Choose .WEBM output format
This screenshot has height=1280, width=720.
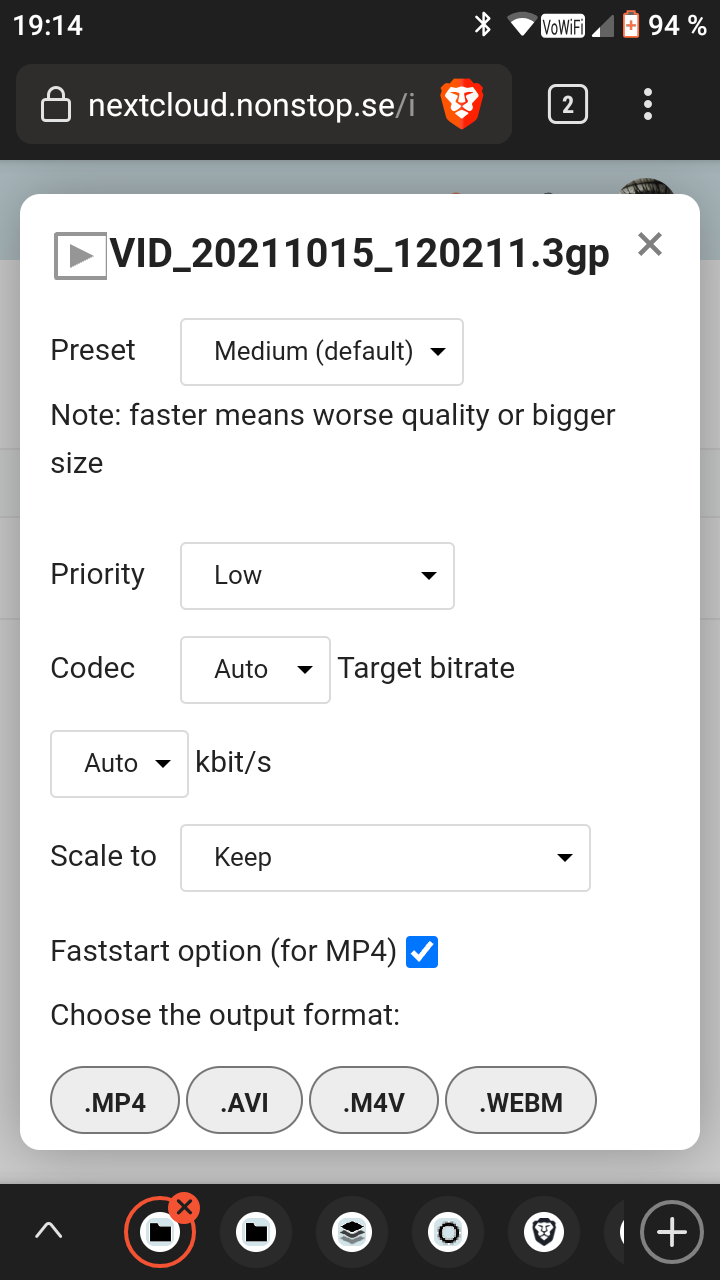[521, 1100]
